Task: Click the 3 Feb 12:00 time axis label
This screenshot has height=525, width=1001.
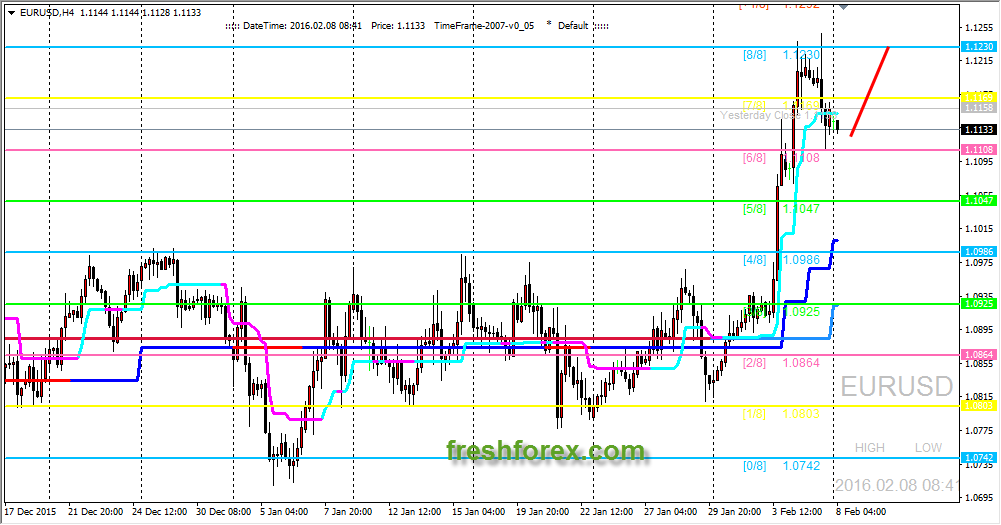Action: coord(796,512)
